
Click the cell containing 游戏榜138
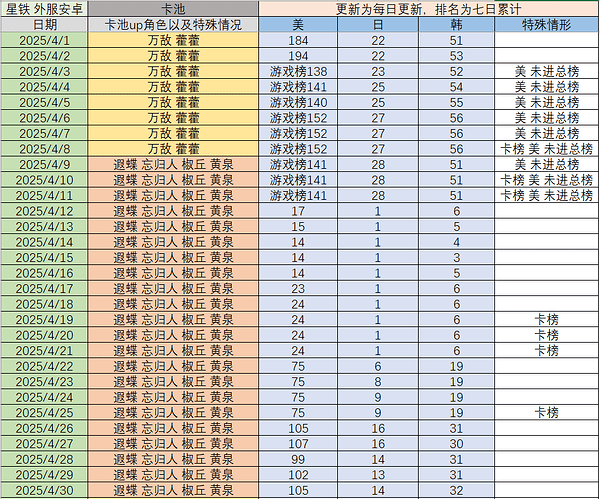[298, 71]
